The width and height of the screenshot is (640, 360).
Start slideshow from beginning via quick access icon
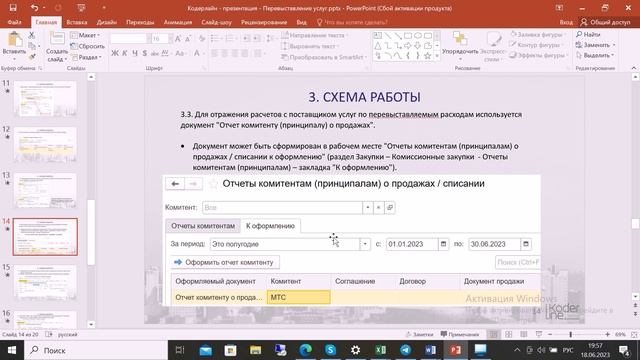click(x=81, y=8)
